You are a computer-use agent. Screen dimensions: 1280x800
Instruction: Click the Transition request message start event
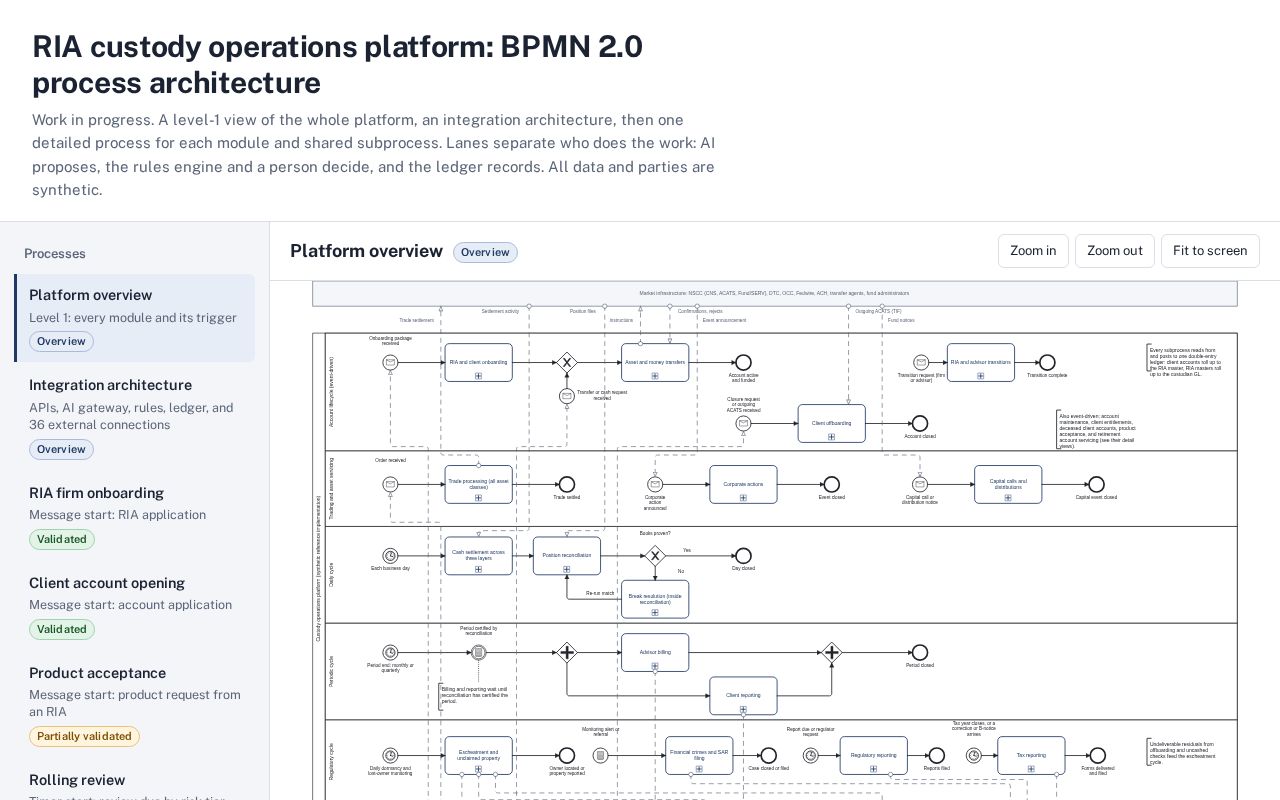pyautogui.click(x=920, y=362)
